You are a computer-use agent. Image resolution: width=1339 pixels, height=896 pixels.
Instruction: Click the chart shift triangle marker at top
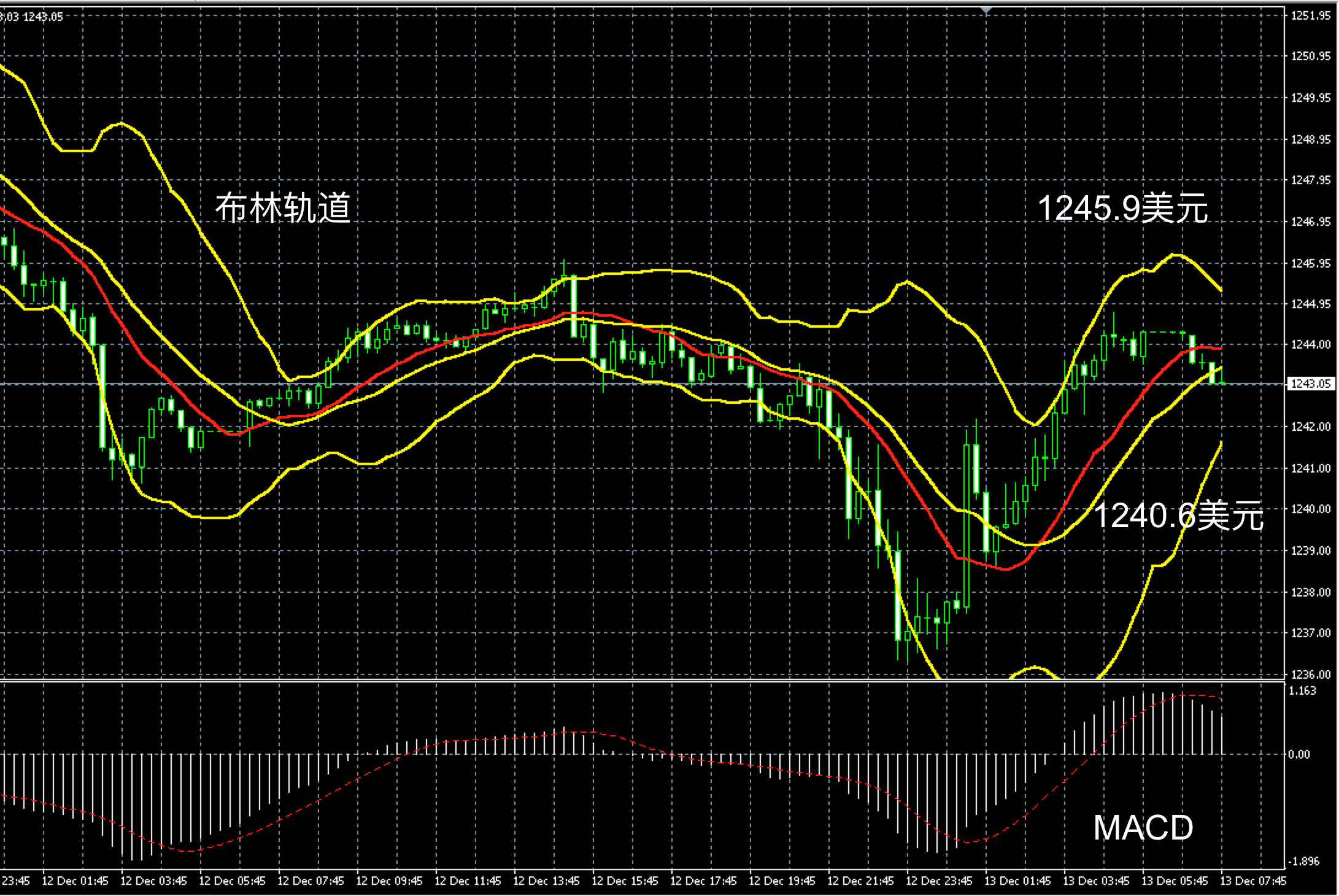coord(986,10)
